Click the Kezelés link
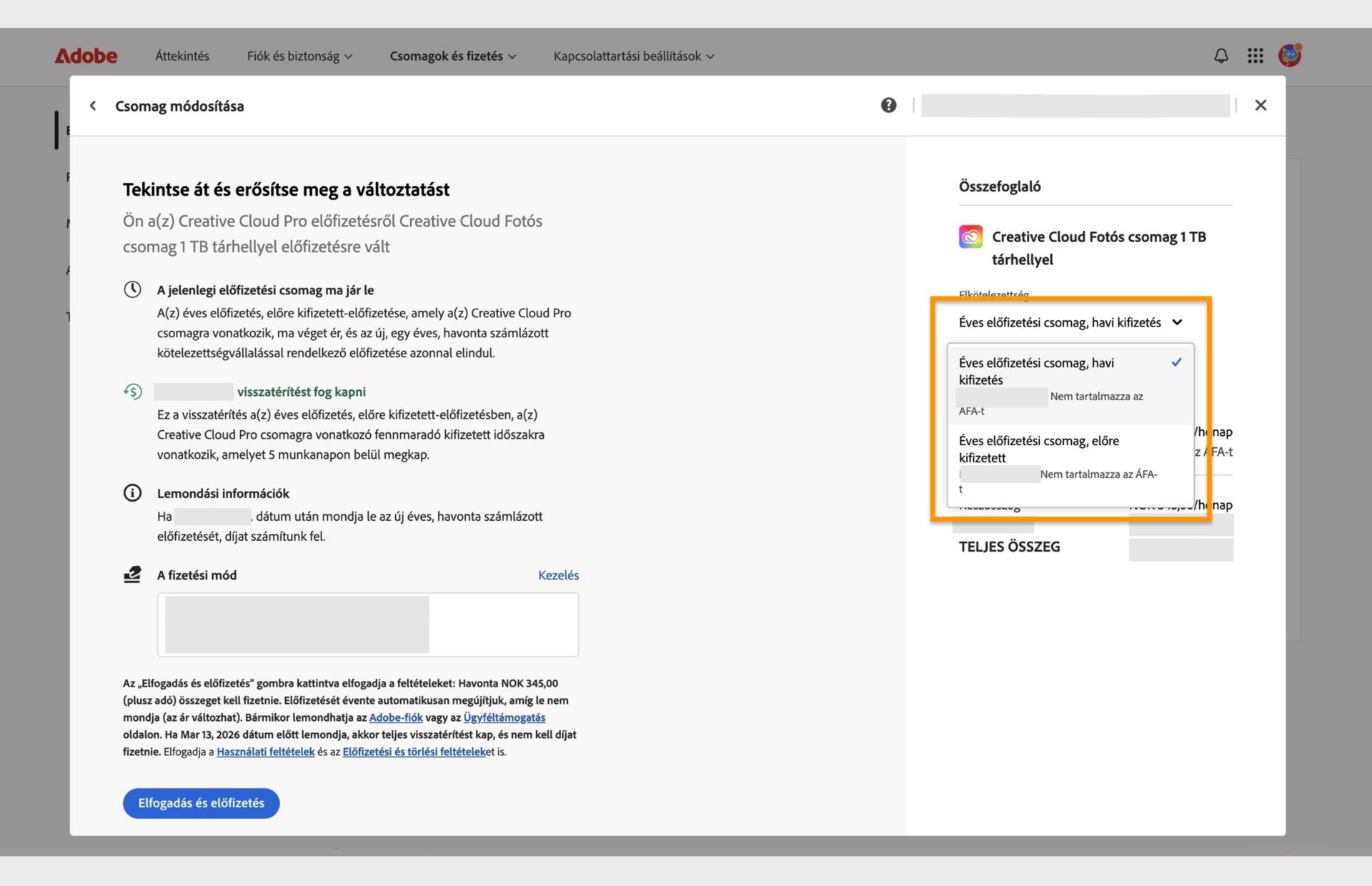Viewport: 1372px width, 886px height. coord(558,575)
